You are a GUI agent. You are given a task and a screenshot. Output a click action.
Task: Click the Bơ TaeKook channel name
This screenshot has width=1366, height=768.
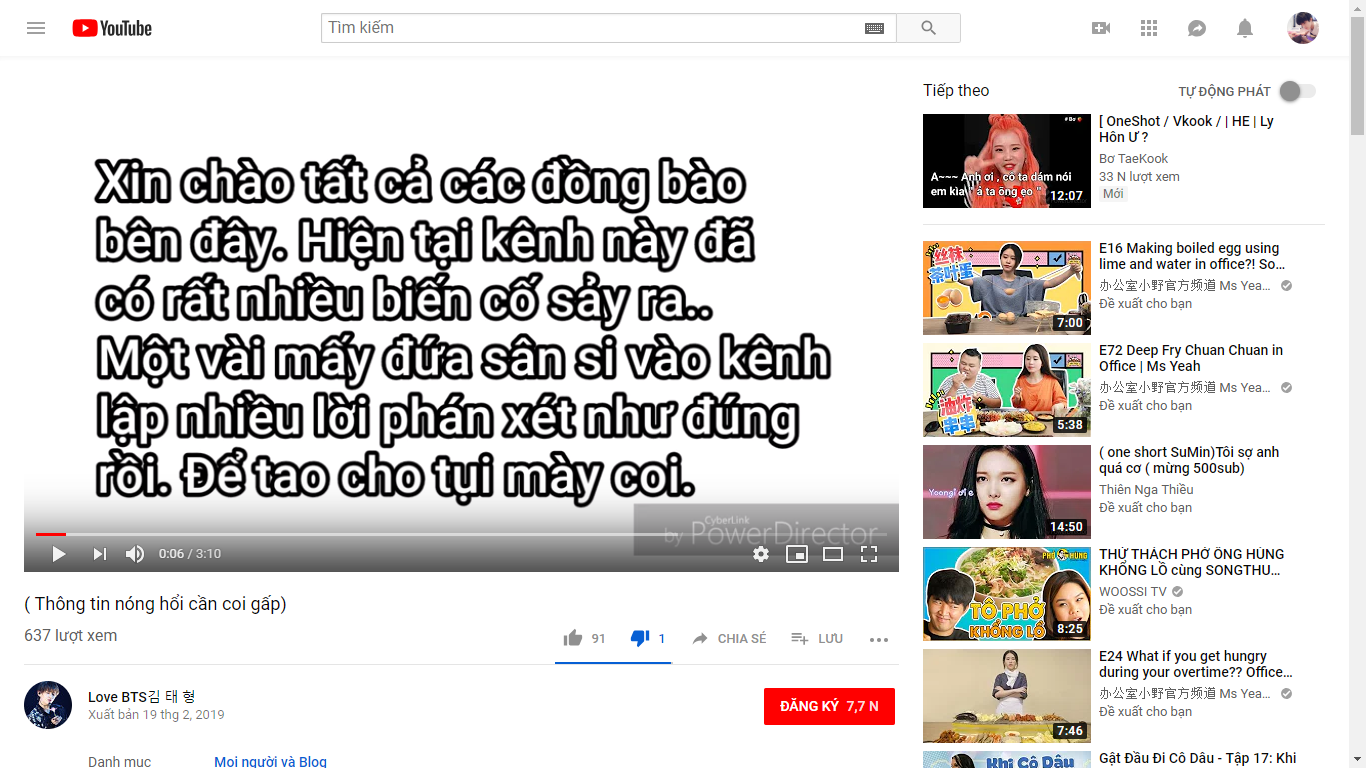point(1134,159)
